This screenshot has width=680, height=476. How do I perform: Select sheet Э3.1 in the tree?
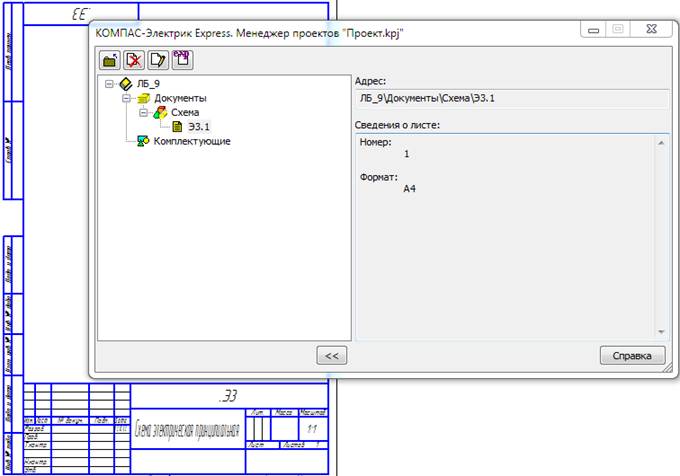pos(199,127)
